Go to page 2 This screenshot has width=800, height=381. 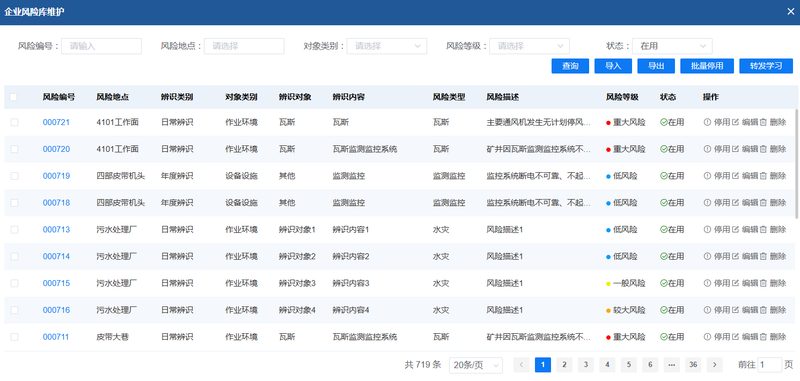tap(564, 365)
